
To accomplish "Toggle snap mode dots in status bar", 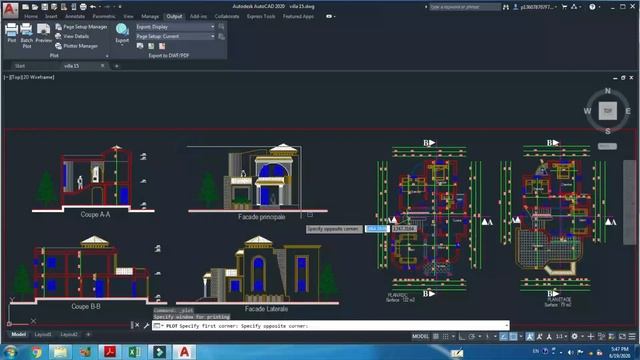I will [x=445, y=336].
